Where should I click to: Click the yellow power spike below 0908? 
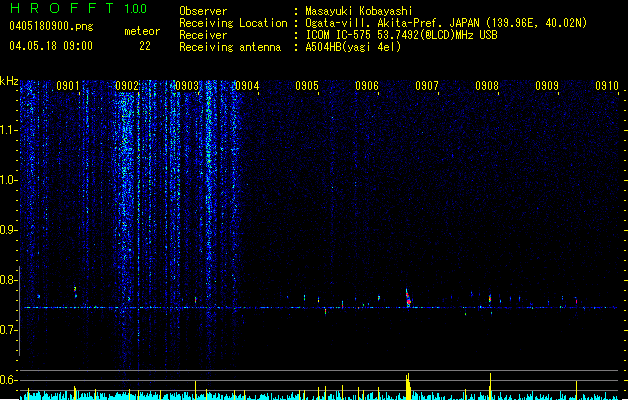coord(490,386)
